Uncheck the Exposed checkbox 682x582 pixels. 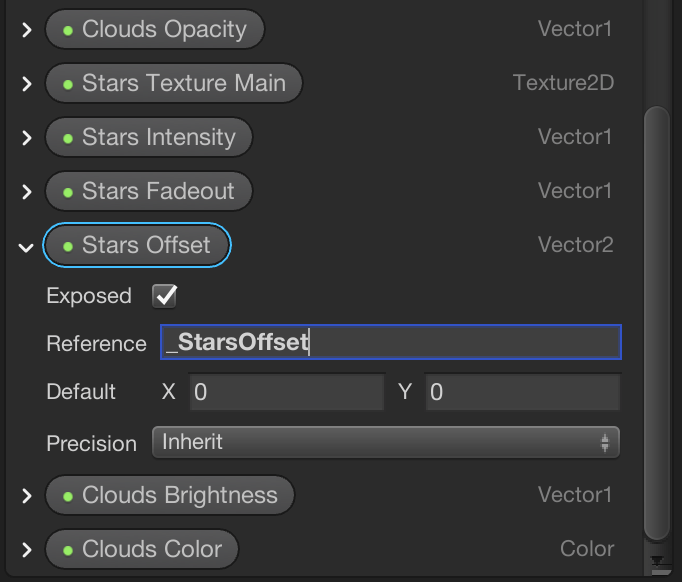click(164, 296)
